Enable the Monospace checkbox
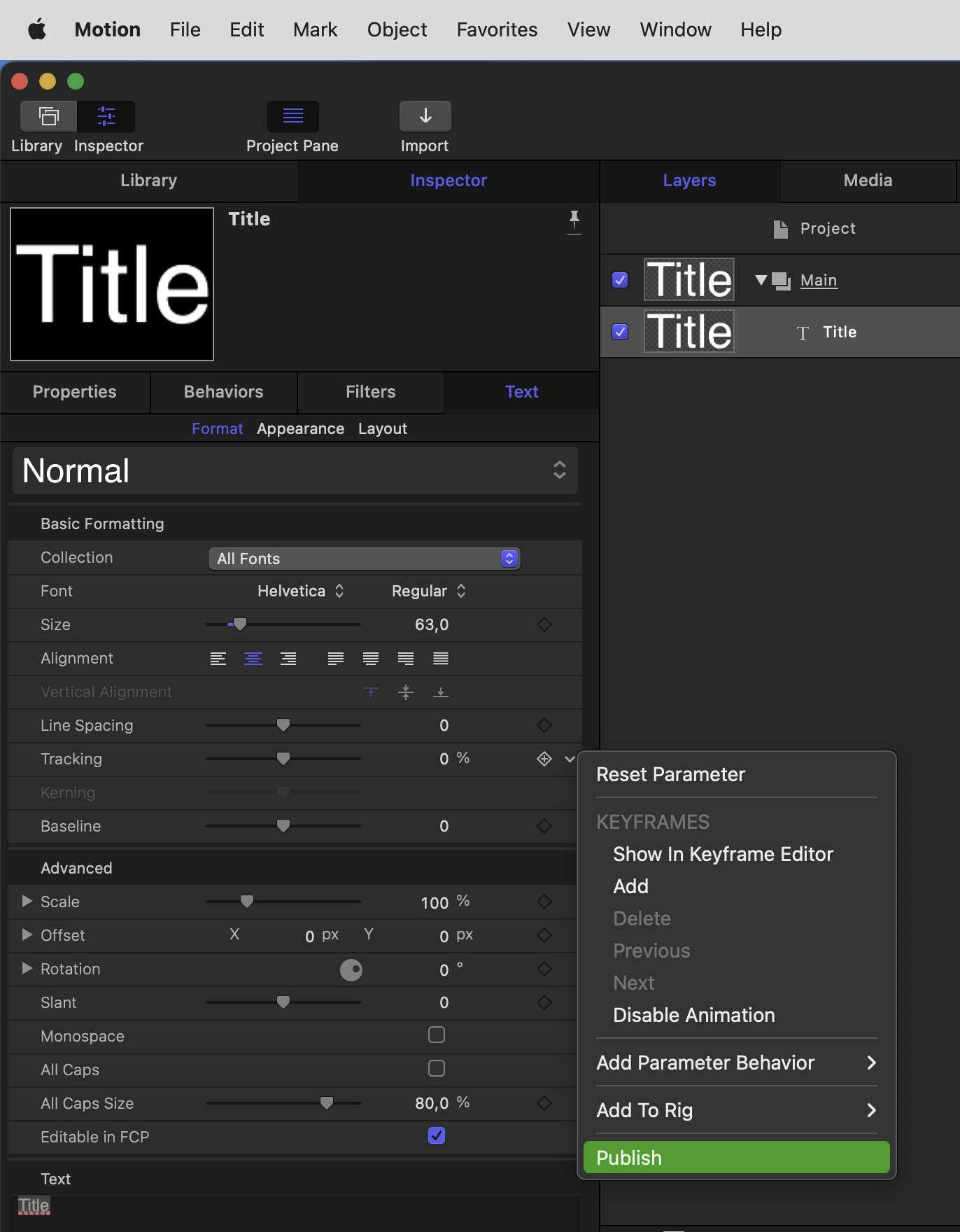Screen dimensions: 960x1232 (x=437, y=1035)
